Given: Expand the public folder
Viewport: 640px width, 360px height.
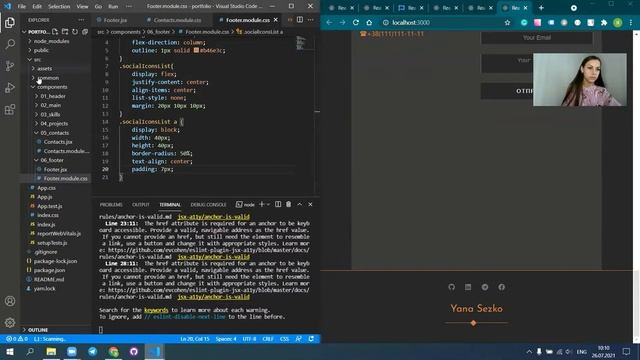Looking at the screenshot, I should [x=41, y=50].
